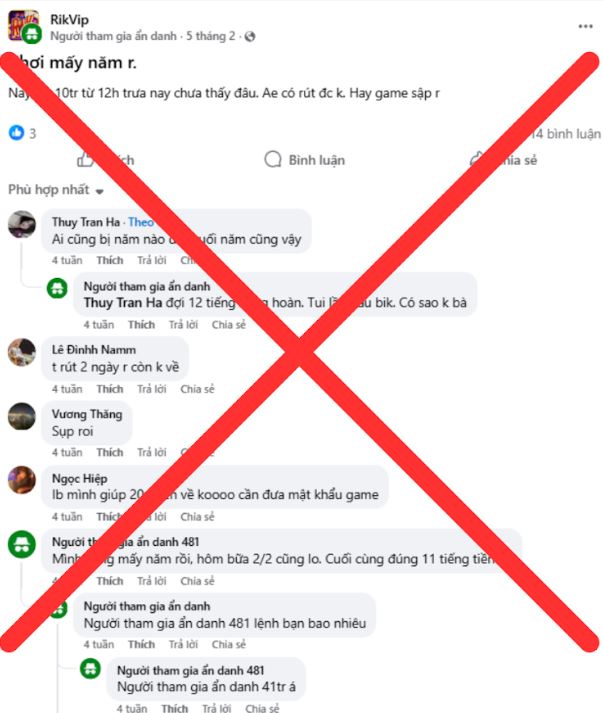Click the Chia sẻ share button under the post
The height and width of the screenshot is (713, 603).
coord(504,160)
